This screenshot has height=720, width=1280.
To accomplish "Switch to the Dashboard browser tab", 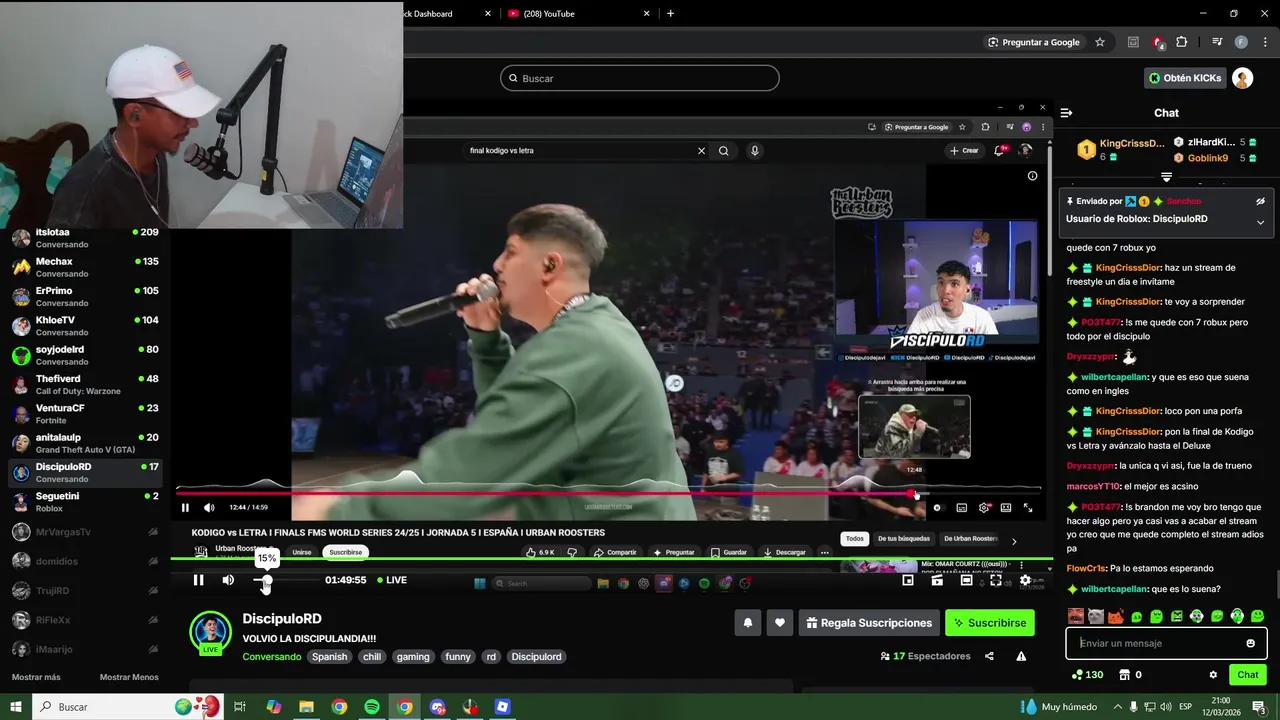I will point(446,13).
